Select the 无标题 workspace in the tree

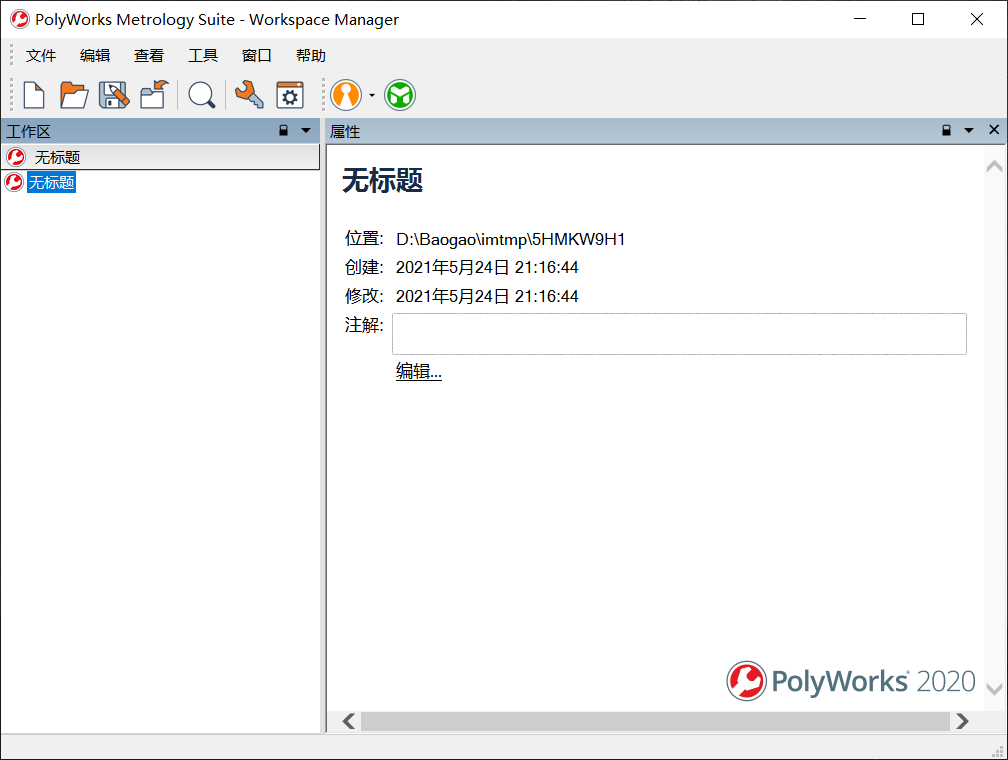point(52,182)
